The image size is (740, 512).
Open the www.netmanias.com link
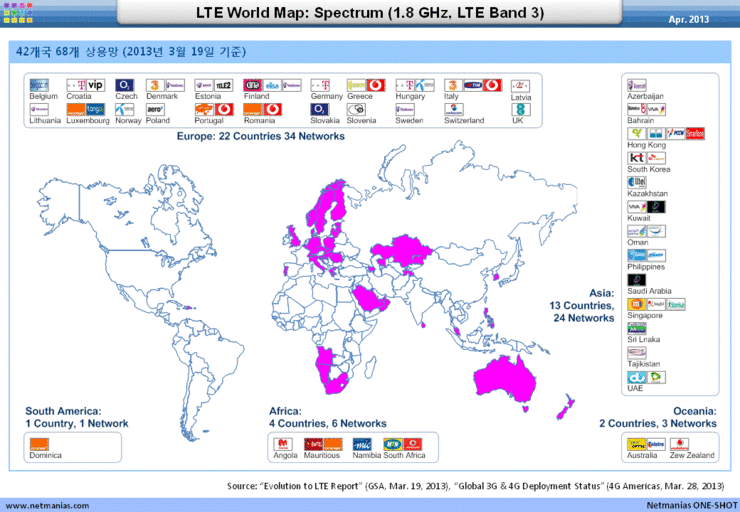pos(47,505)
